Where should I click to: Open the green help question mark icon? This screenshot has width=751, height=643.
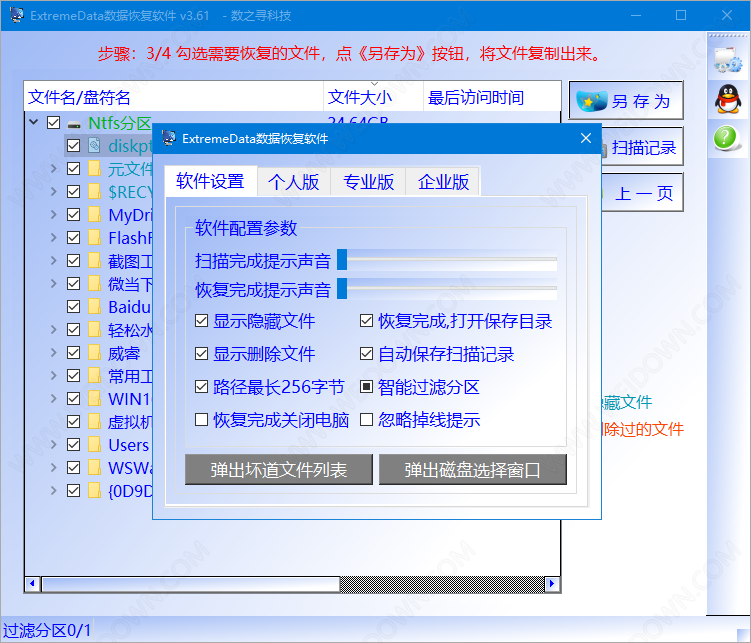(726, 138)
